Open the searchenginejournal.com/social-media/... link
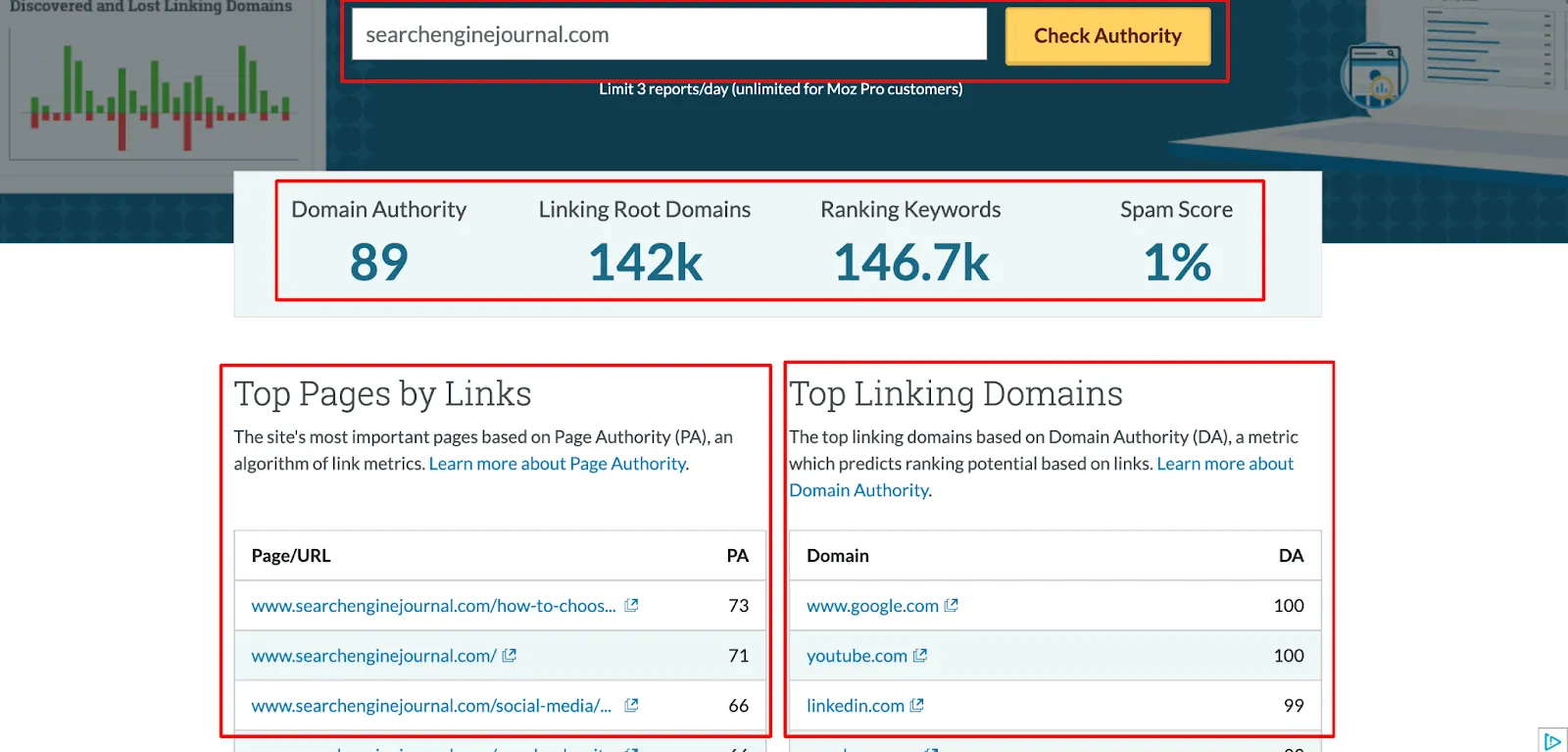The width and height of the screenshot is (1568, 752). coord(431,706)
